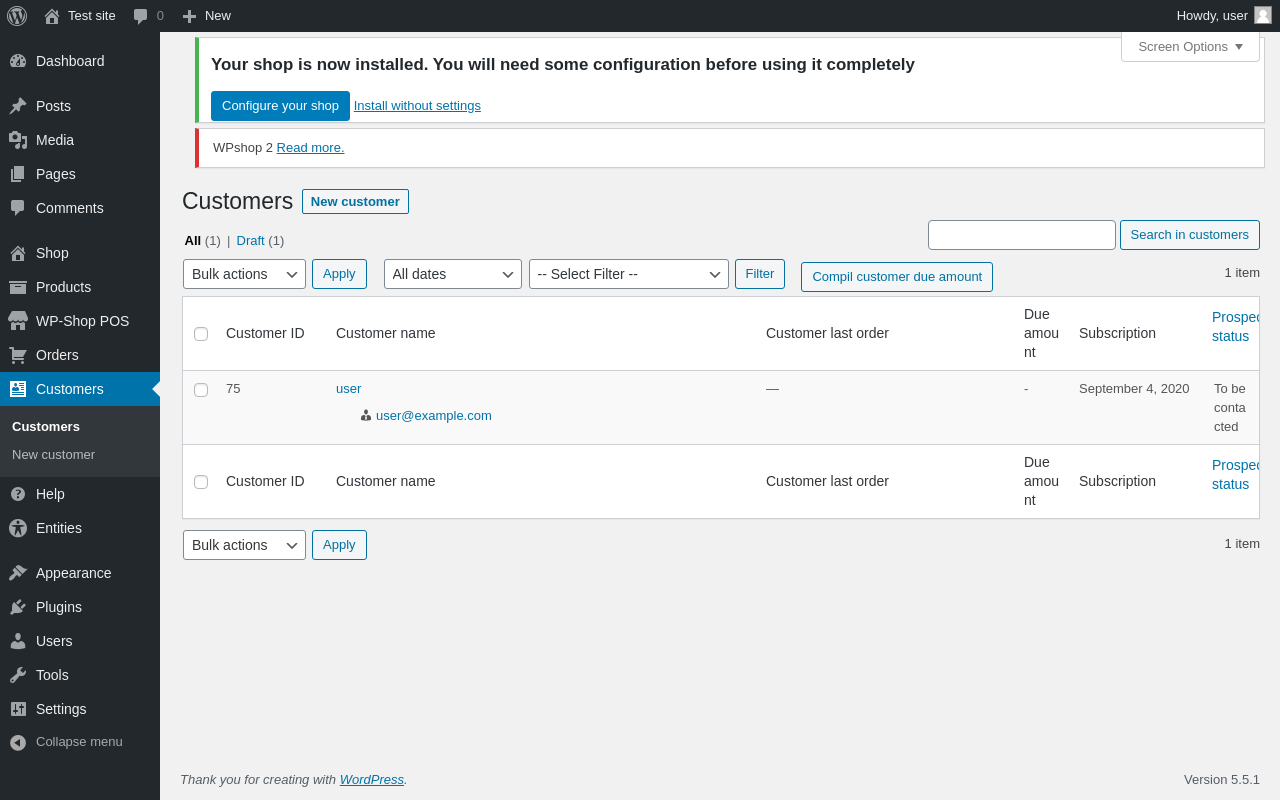This screenshot has width=1280, height=800.
Task: Open the All dates dropdown
Action: [453, 274]
